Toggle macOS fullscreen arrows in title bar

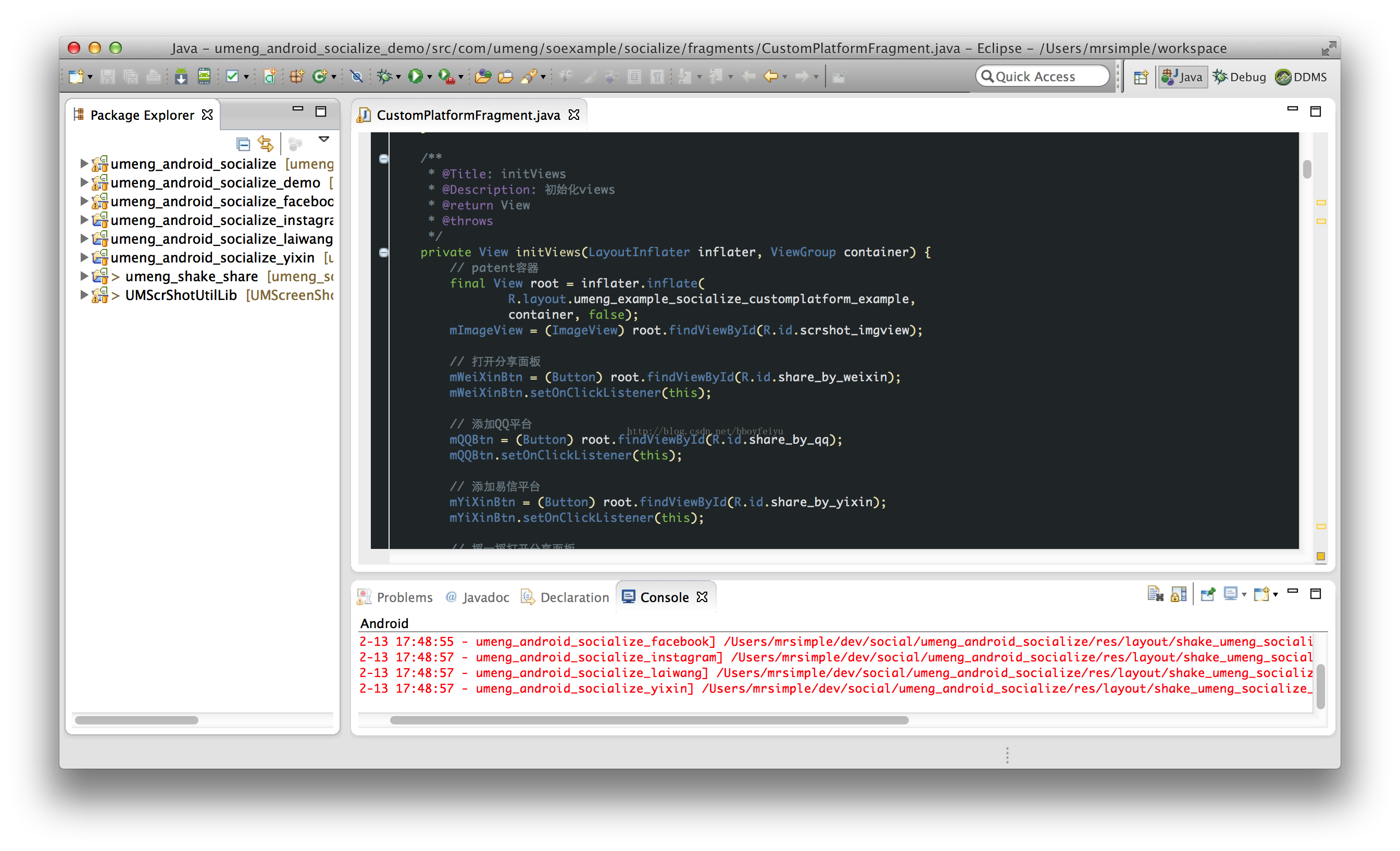[x=1329, y=49]
